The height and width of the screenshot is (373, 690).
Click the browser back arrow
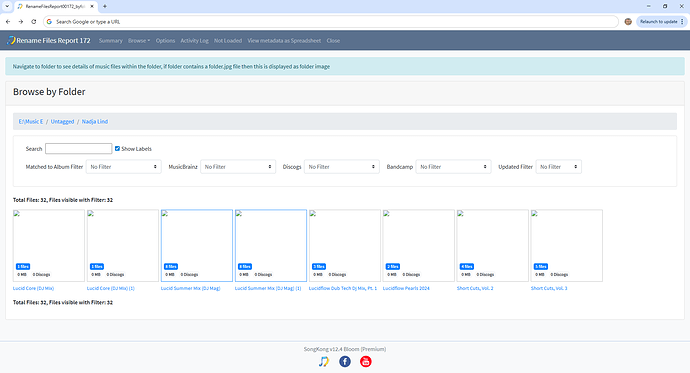click(x=8, y=22)
